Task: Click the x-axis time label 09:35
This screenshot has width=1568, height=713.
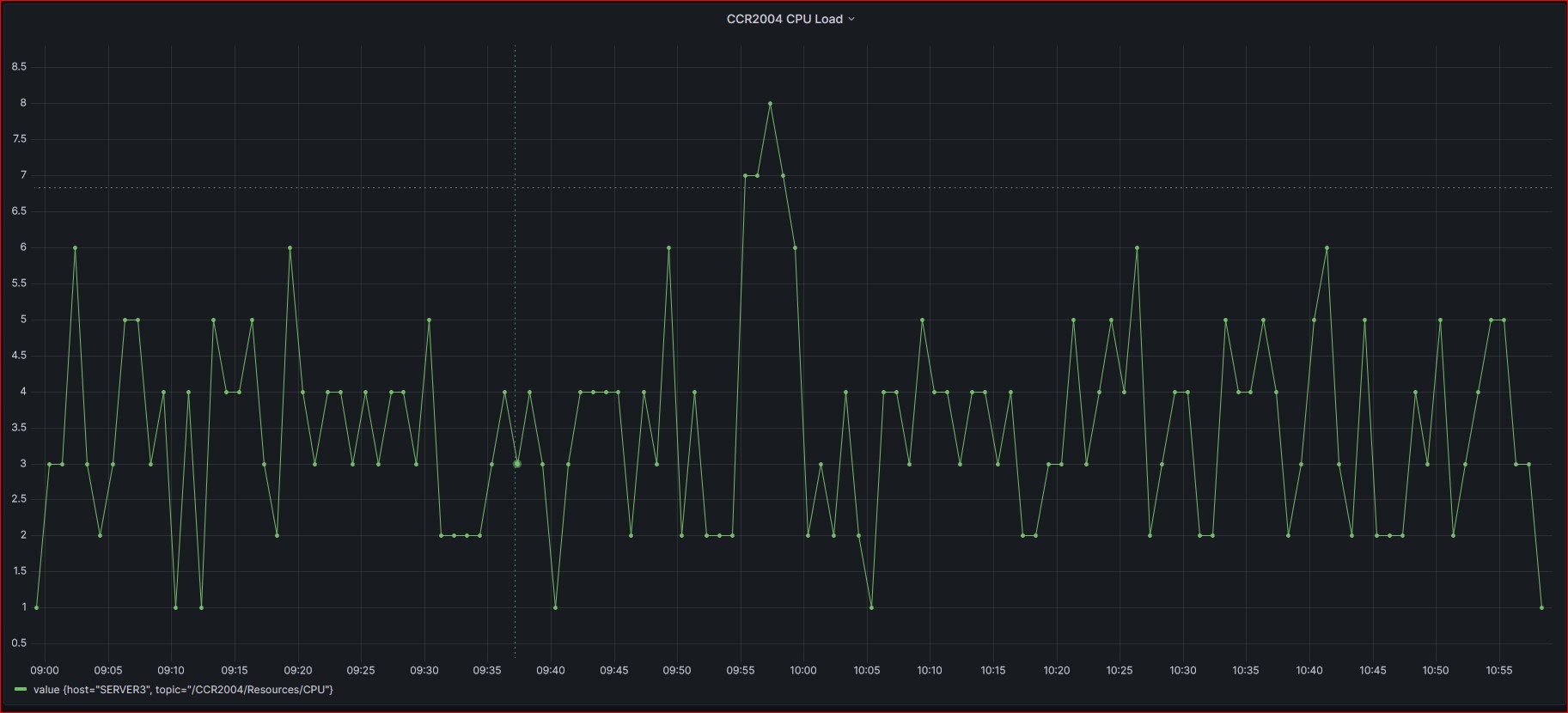Action: click(x=487, y=670)
